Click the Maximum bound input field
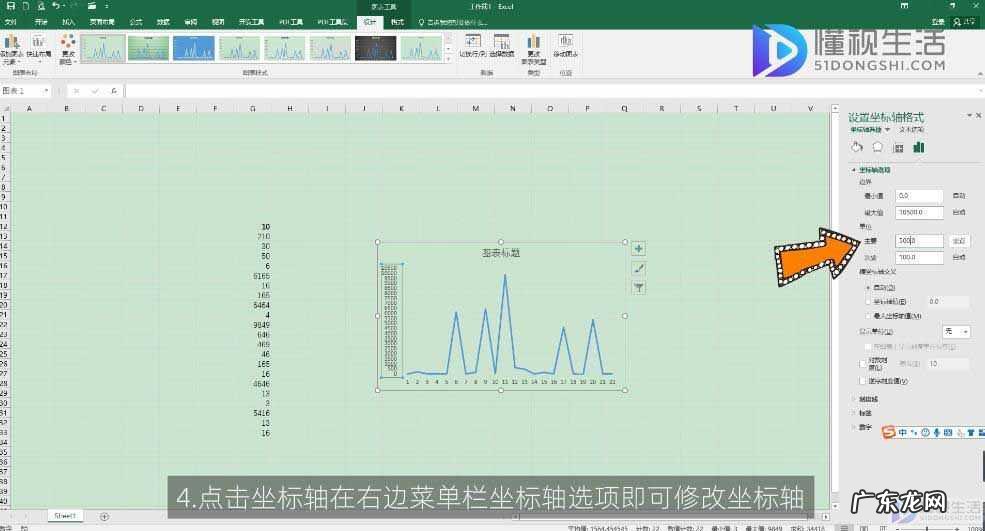 [x=920, y=212]
